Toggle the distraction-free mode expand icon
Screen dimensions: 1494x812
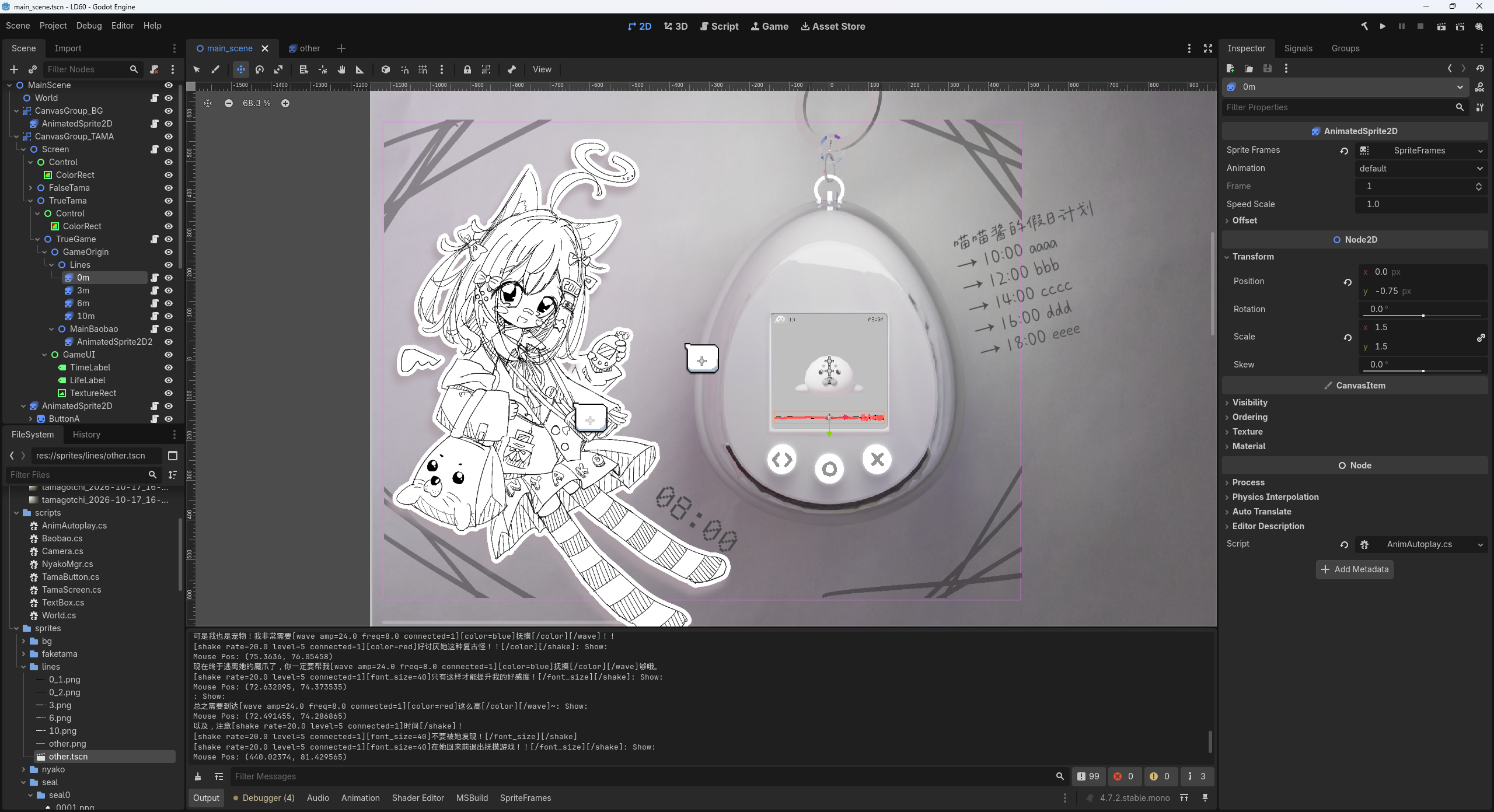(x=1208, y=48)
